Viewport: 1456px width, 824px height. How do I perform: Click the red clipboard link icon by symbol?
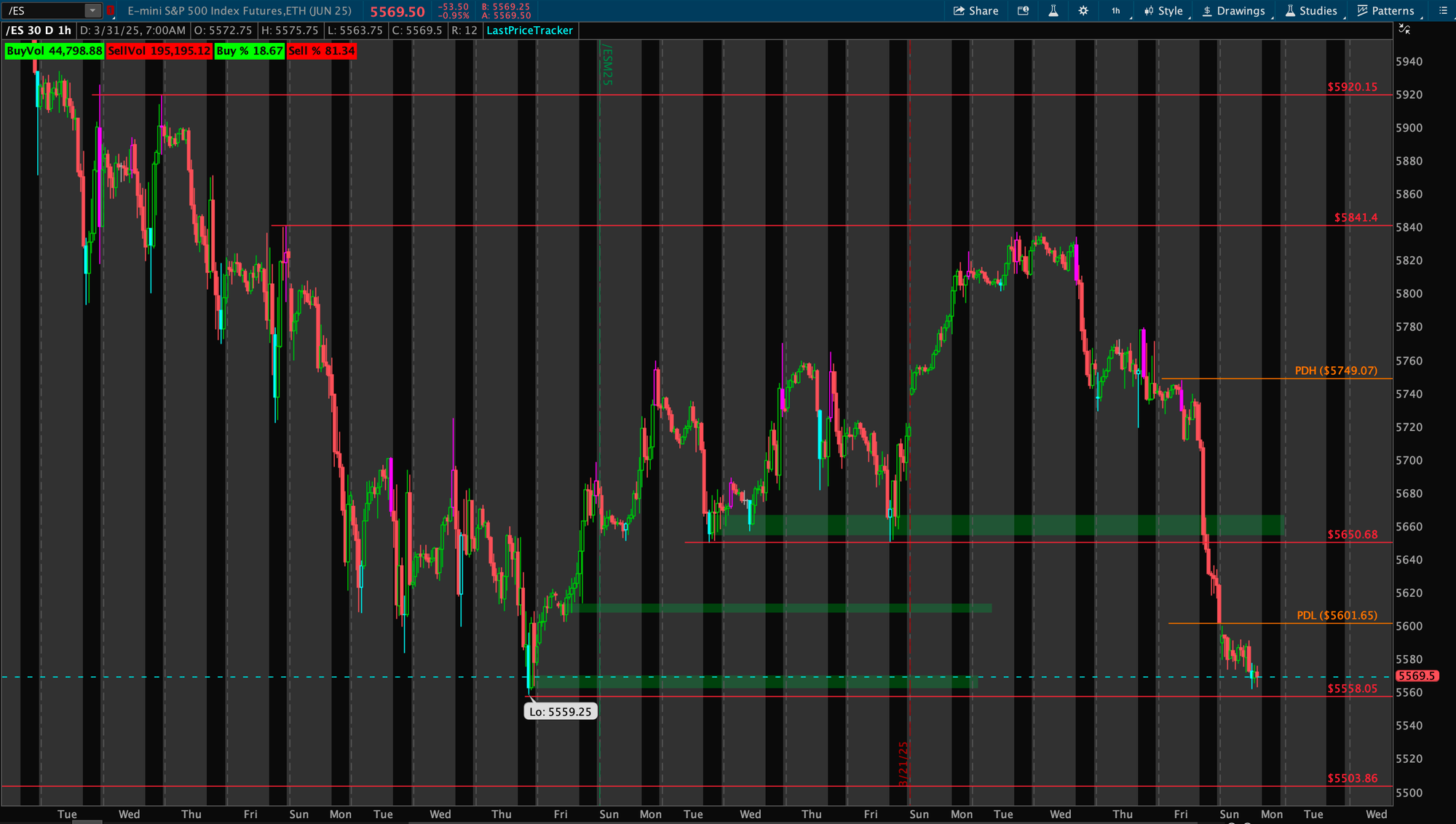(x=111, y=11)
